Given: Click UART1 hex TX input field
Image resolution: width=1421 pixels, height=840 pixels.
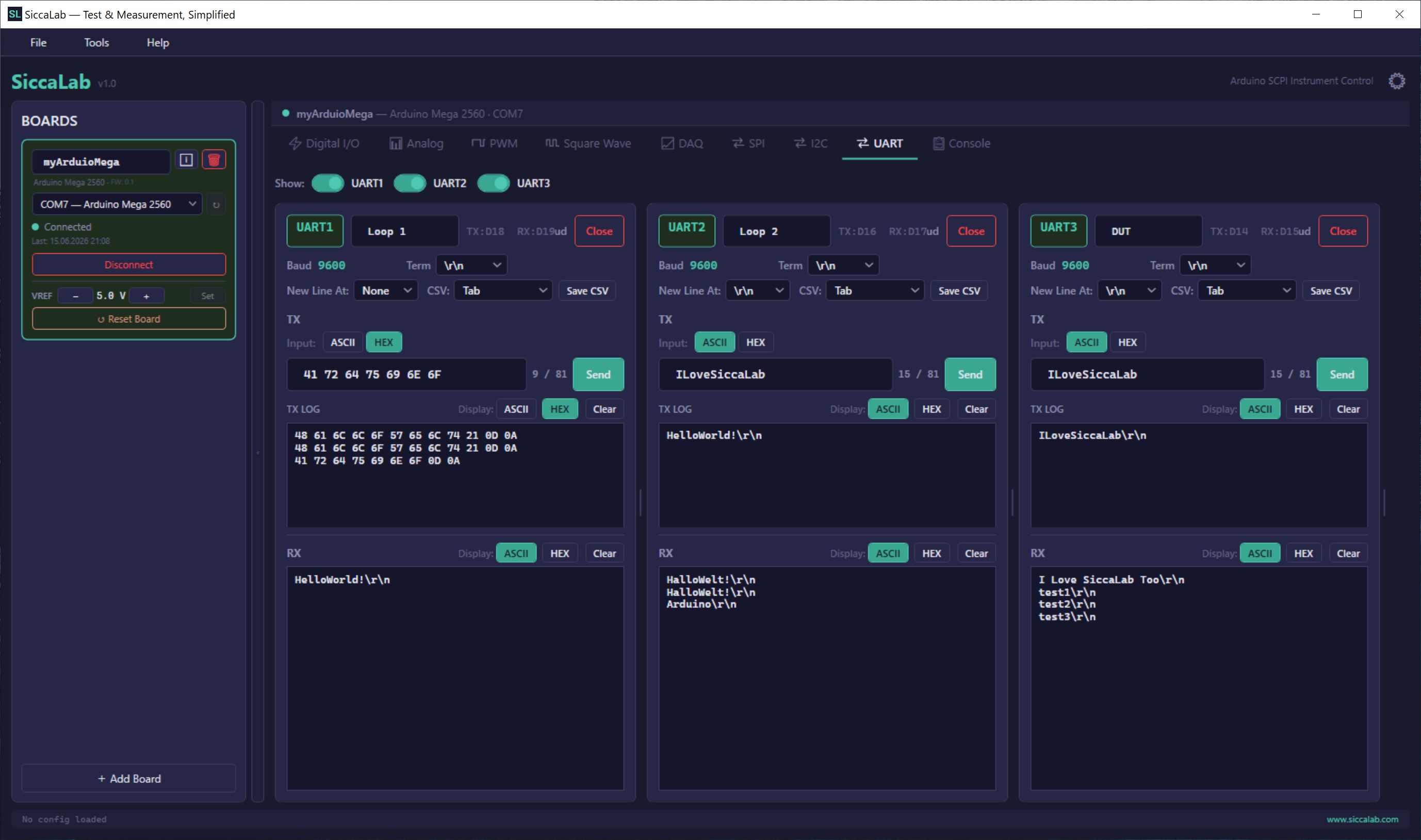Looking at the screenshot, I should tap(406, 375).
